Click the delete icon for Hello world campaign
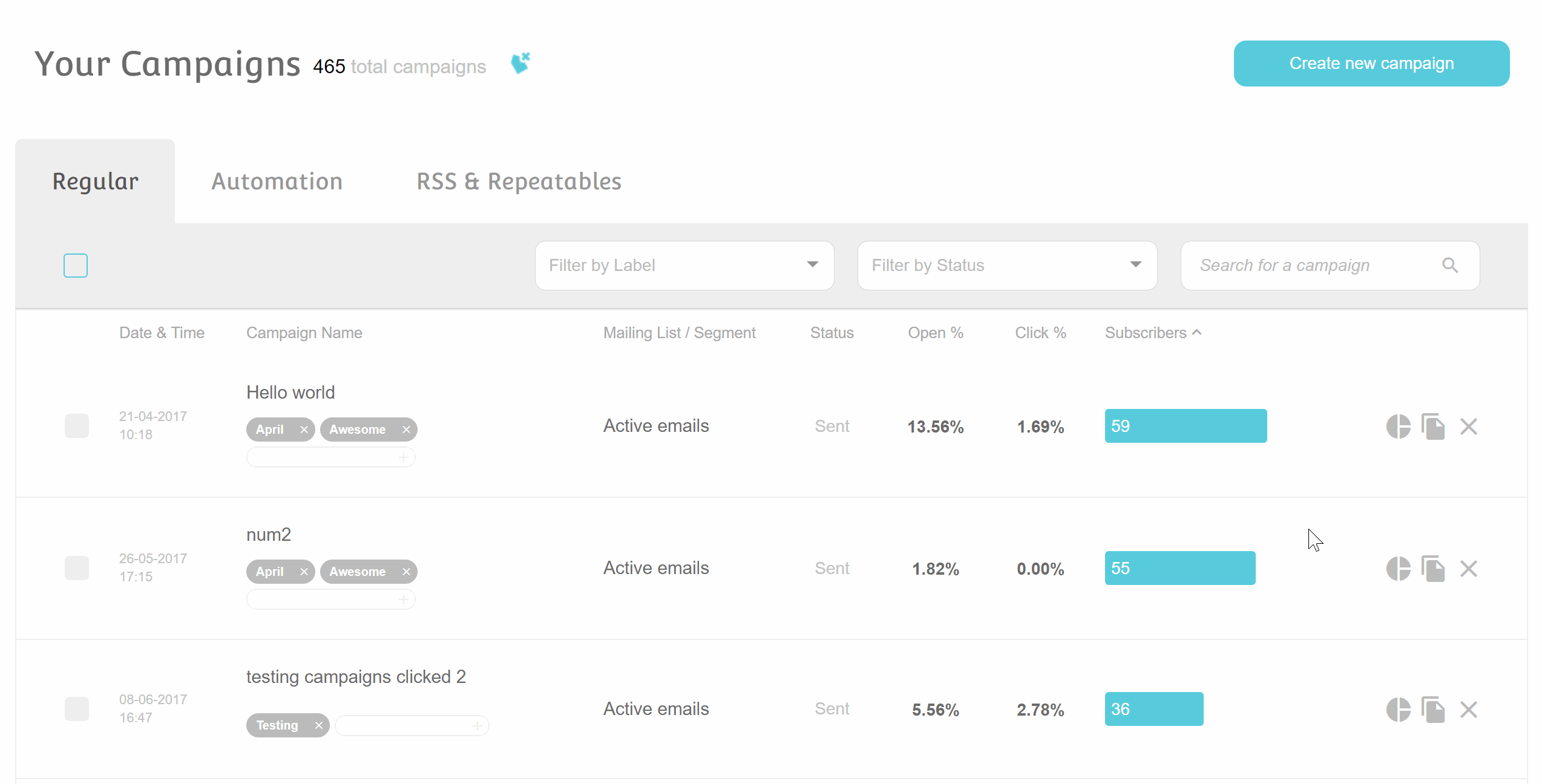The height and width of the screenshot is (784, 1542). tap(1470, 426)
